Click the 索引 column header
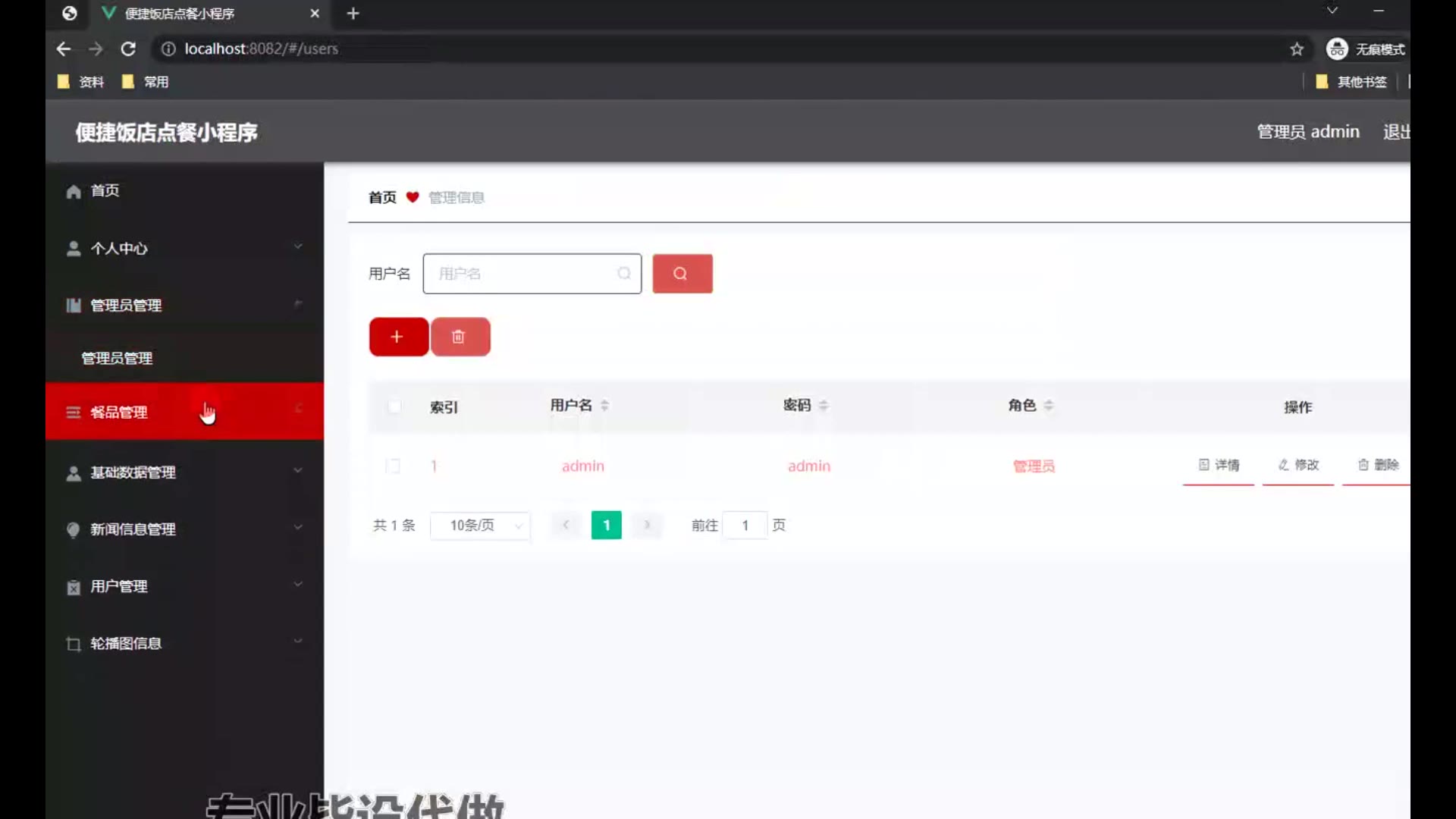This screenshot has height=819, width=1456. (x=444, y=407)
